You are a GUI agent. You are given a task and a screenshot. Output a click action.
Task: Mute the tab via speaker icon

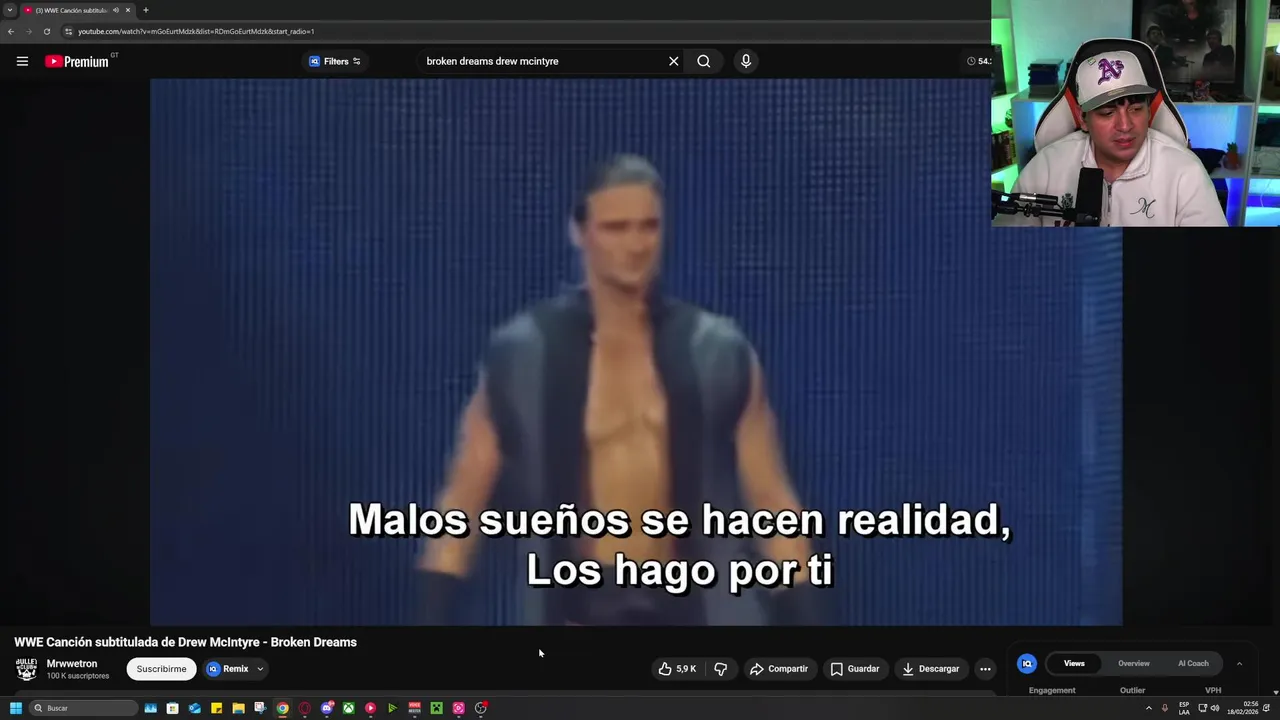(x=116, y=10)
